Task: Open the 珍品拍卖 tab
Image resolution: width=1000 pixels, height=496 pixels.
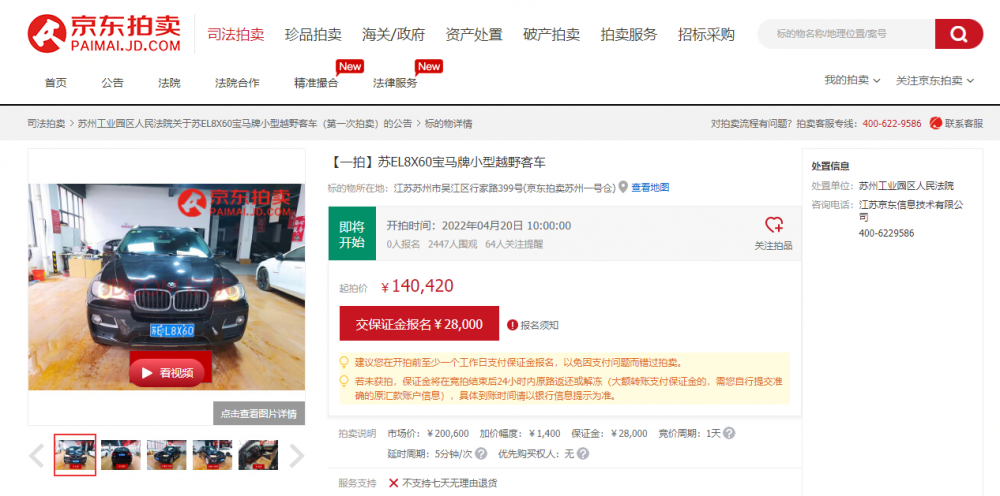Action: pyautogui.click(x=313, y=34)
